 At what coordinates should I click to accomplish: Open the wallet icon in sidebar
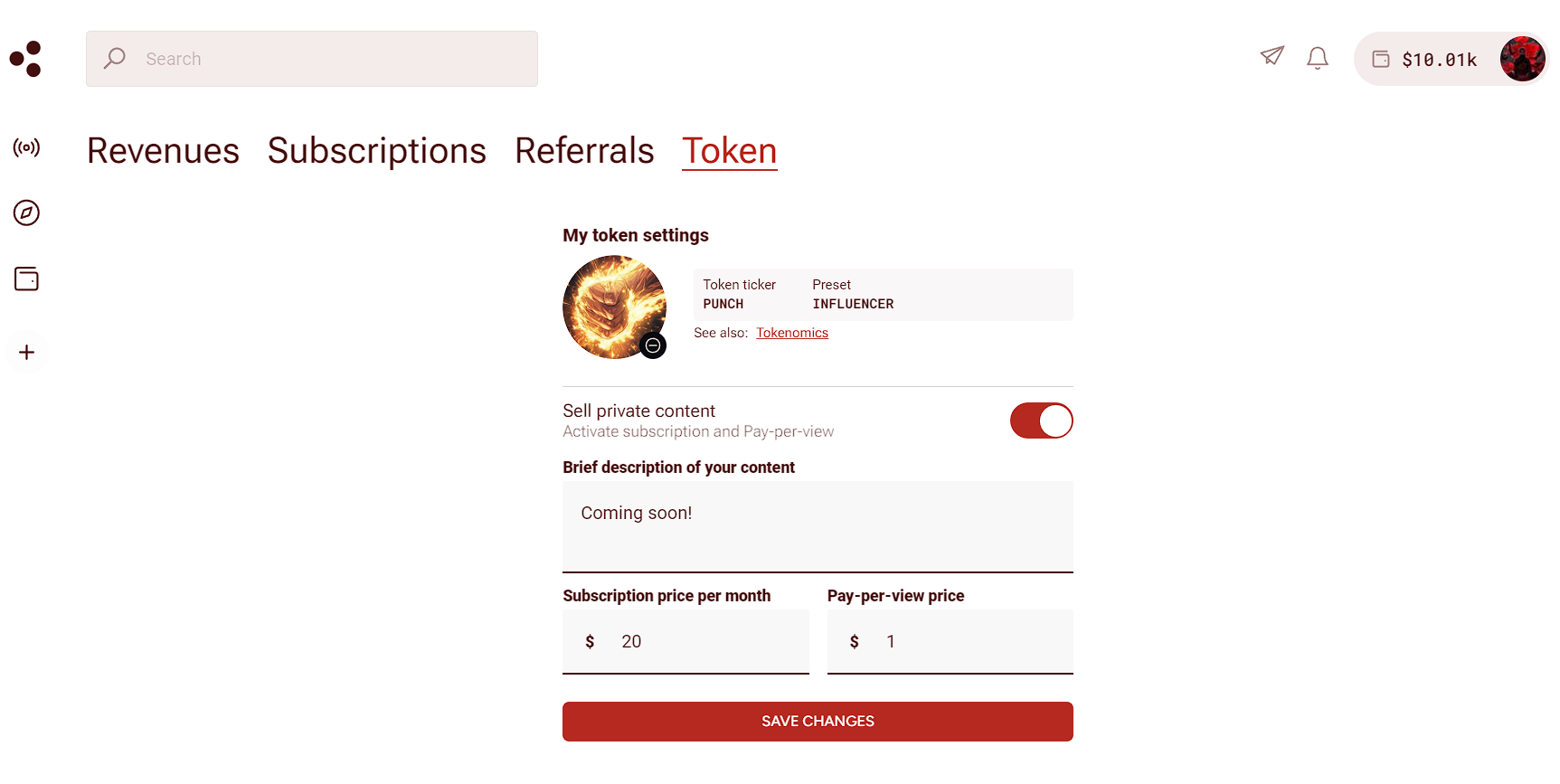(26, 279)
